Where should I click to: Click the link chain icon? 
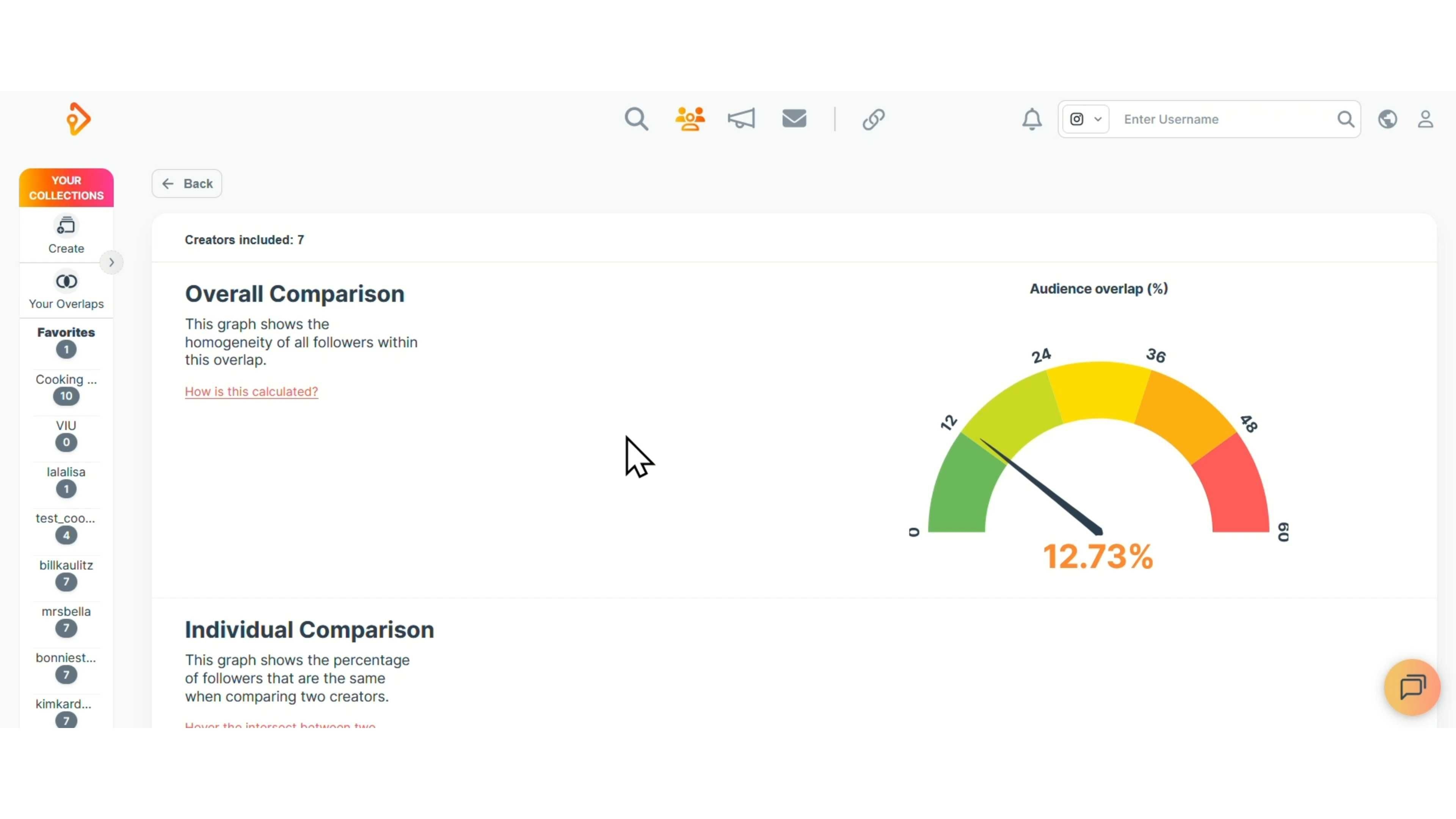[873, 119]
